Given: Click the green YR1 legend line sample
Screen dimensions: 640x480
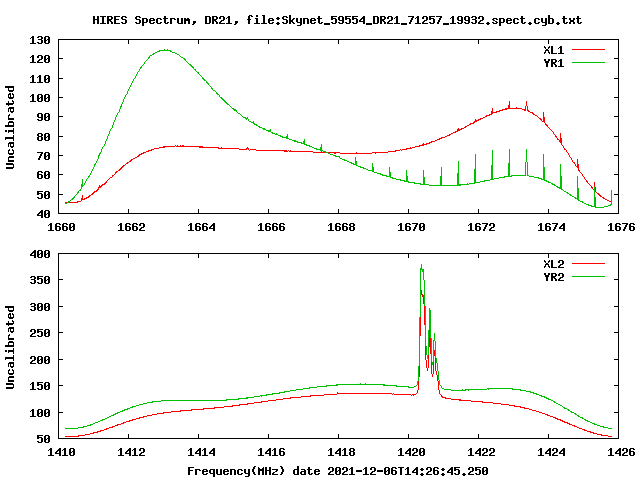Looking at the screenshot, I should pyautogui.click(x=588, y=63).
